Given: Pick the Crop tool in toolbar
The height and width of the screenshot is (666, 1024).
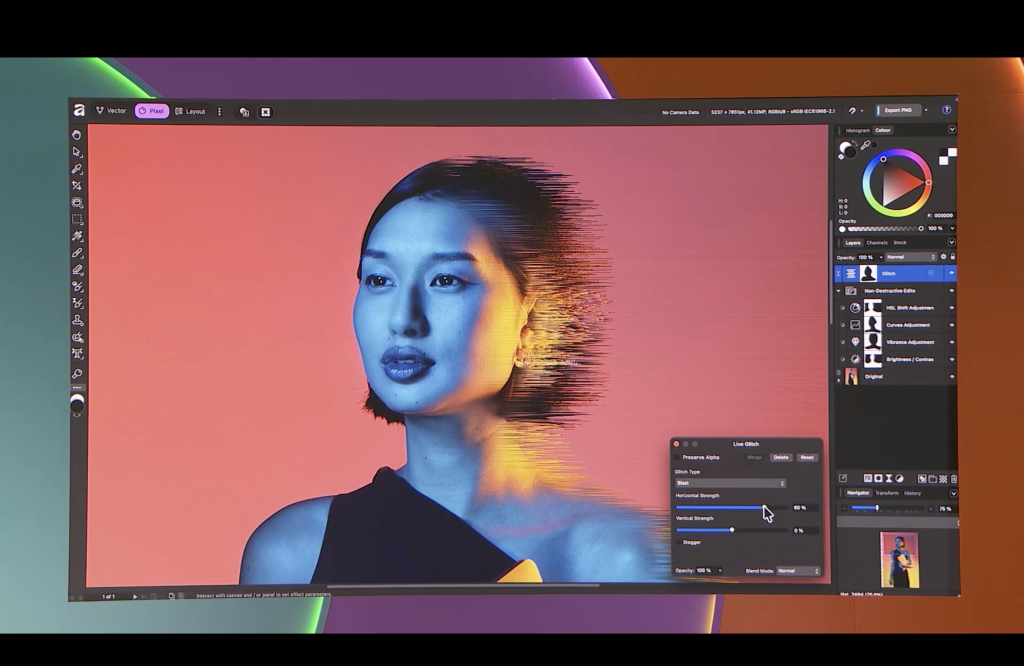Looking at the screenshot, I should click(x=77, y=186).
